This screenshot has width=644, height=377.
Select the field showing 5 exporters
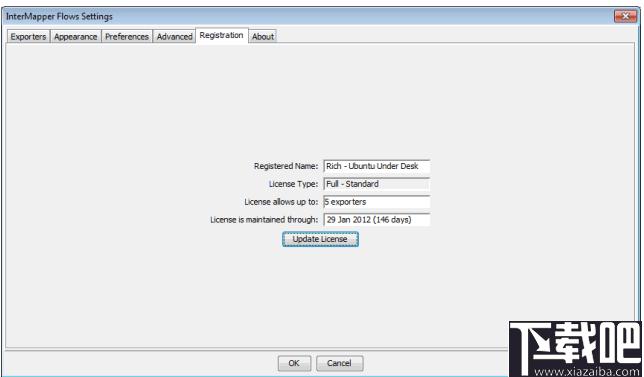tap(377, 202)
